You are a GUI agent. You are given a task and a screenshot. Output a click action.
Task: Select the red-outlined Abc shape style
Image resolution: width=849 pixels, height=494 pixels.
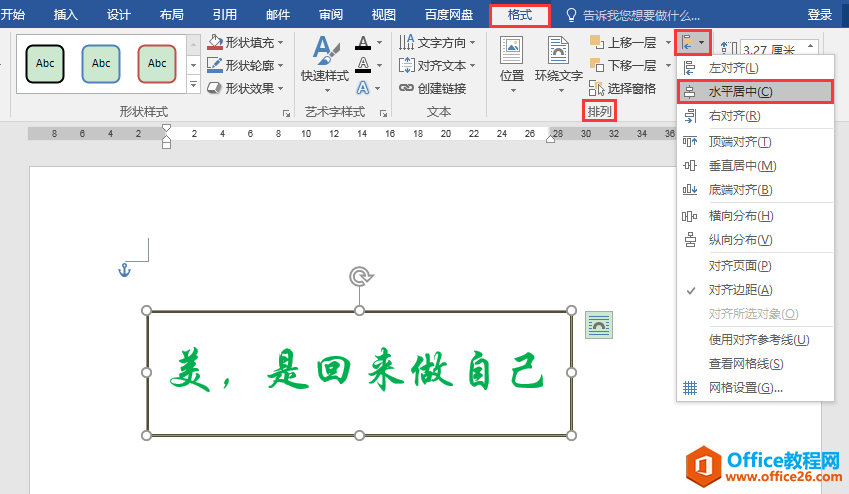click(156, 64)
